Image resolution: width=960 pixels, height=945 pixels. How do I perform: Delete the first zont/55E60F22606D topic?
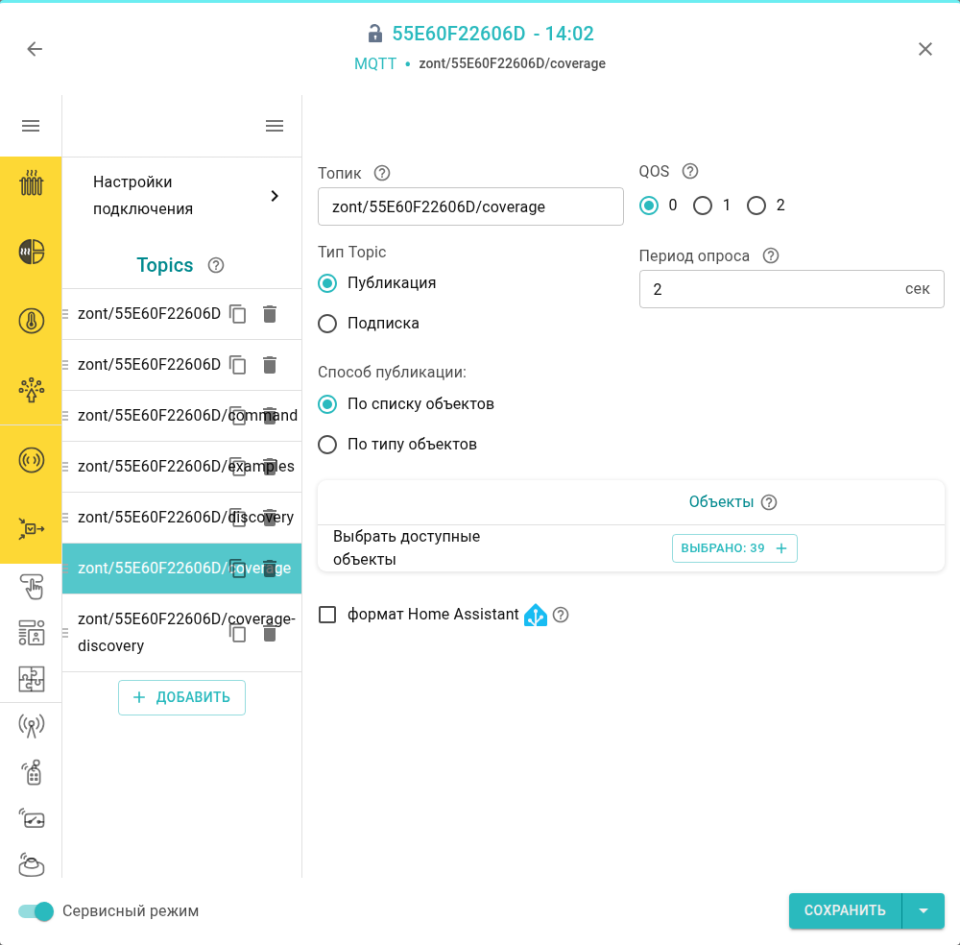pyautogui.click(x=269, y=314)
